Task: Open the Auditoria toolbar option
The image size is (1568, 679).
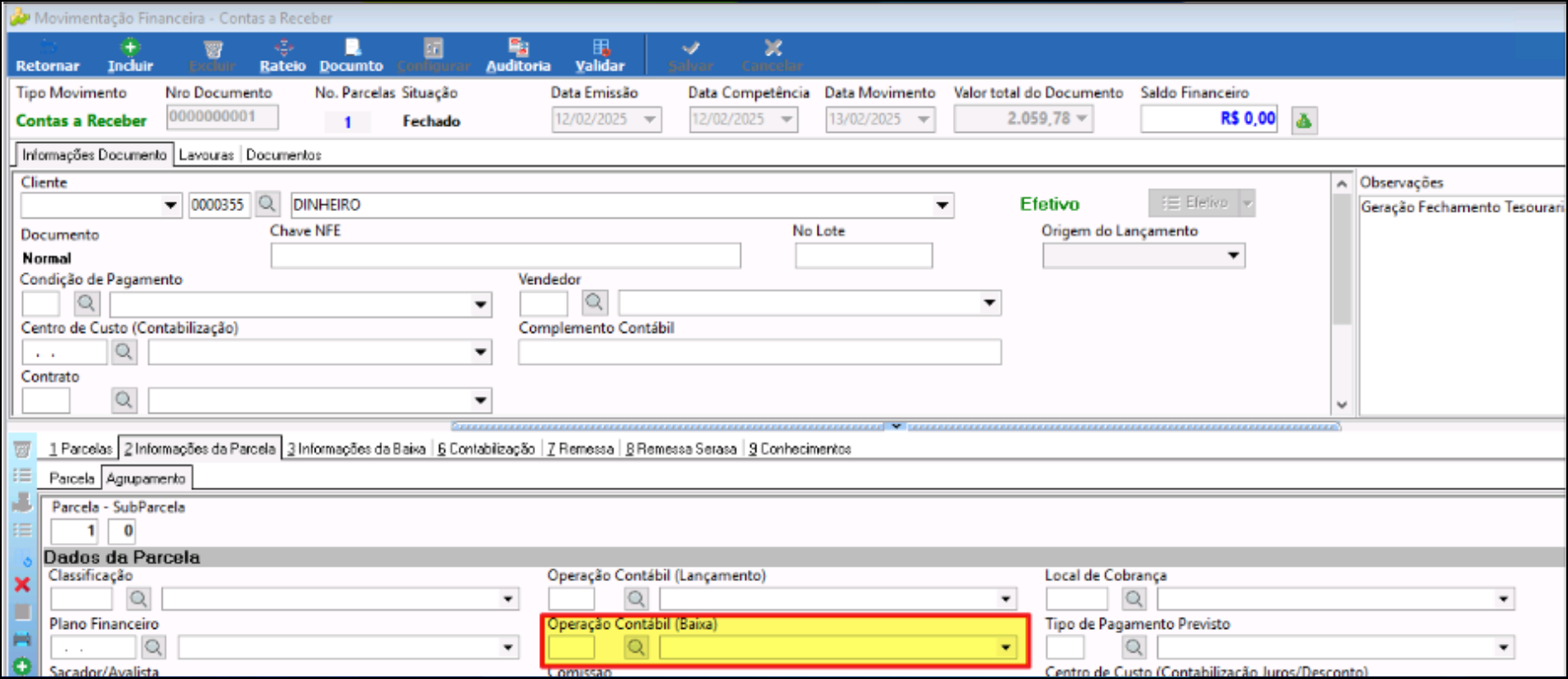Action: pos(518,56)
